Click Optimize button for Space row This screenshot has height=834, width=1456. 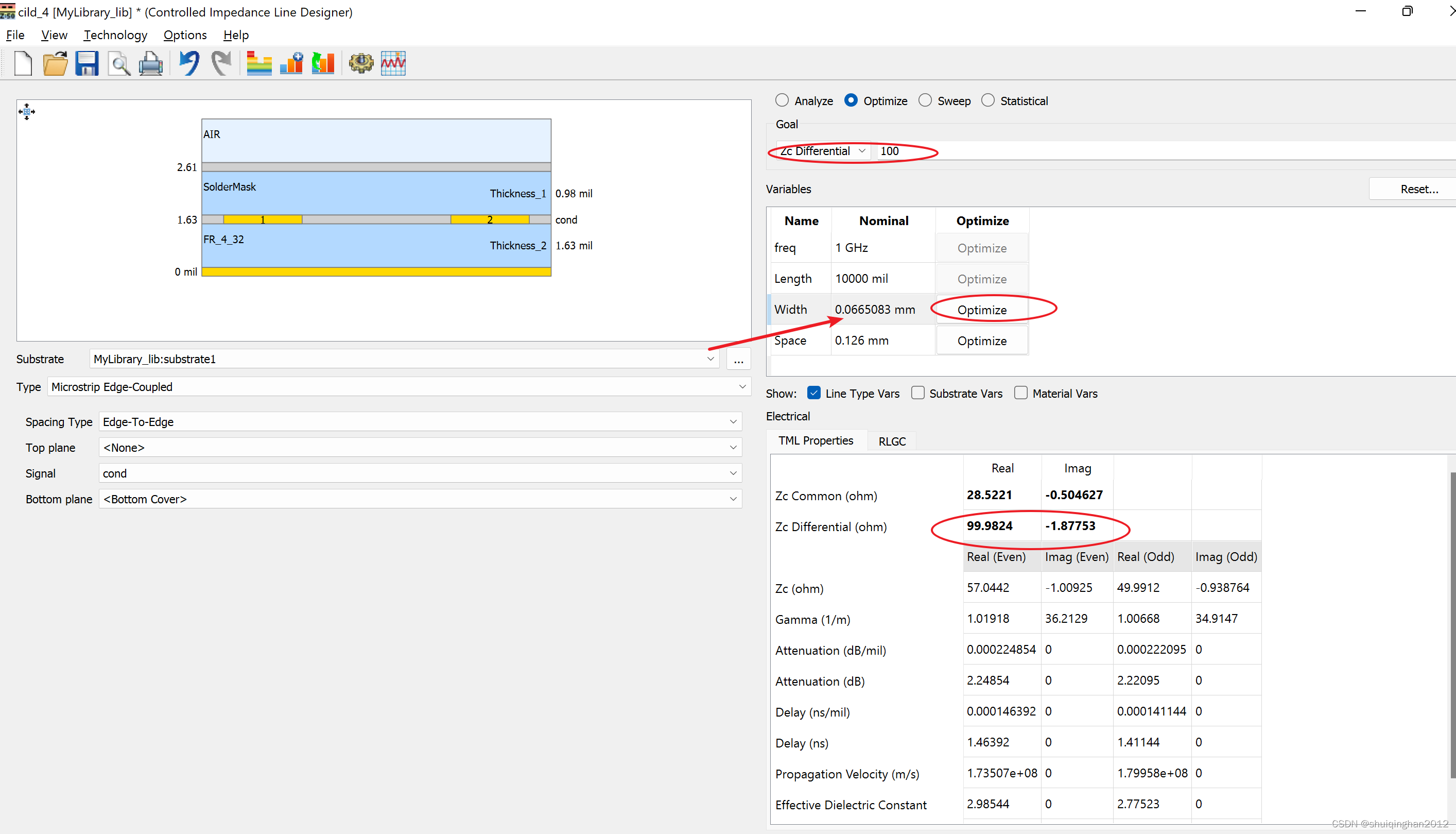[x=981, y=341]
